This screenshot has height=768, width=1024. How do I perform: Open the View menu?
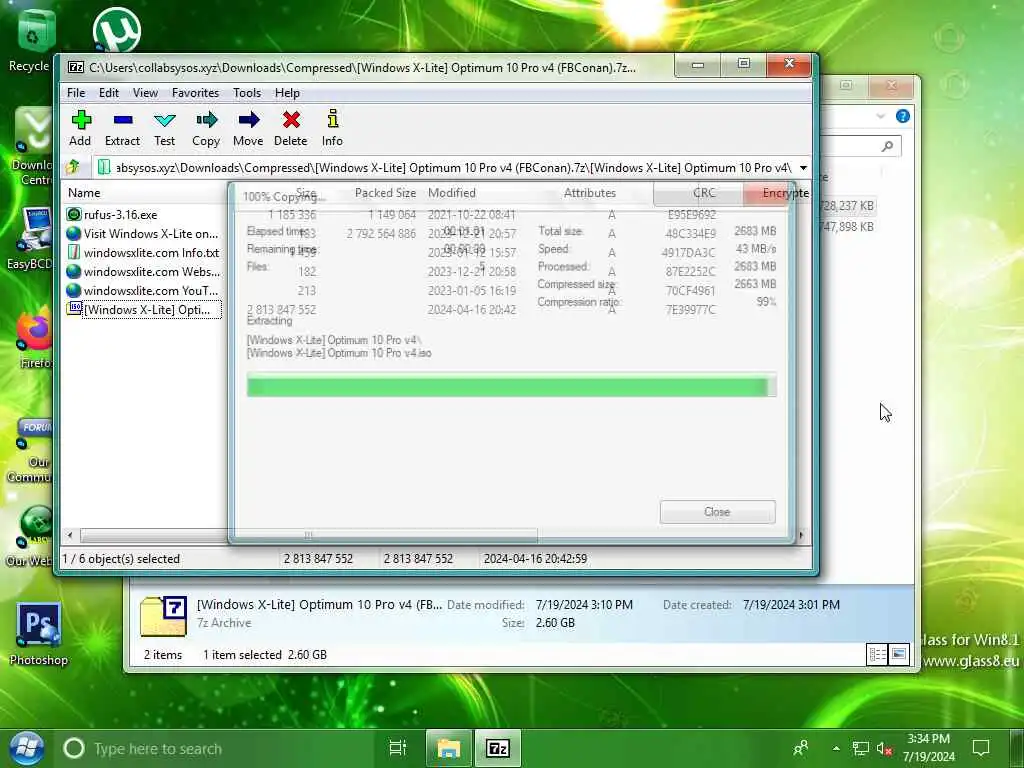pyautogui.click(x=145, y=93)
